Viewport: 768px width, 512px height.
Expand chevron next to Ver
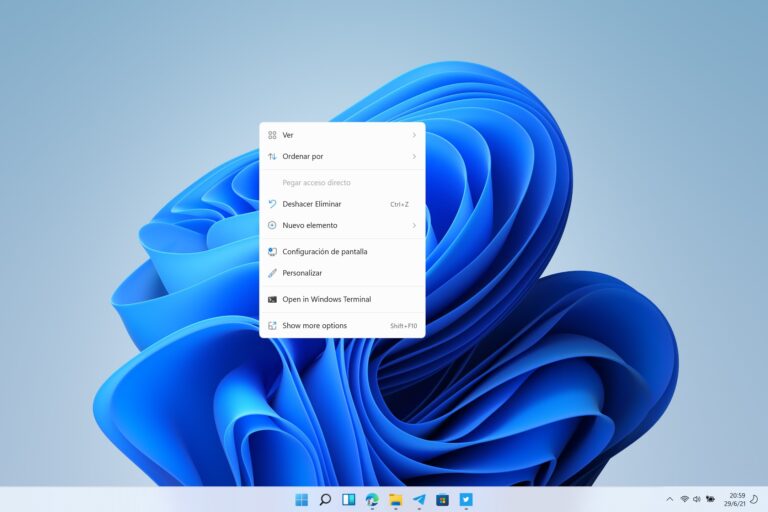pos(414,135)
